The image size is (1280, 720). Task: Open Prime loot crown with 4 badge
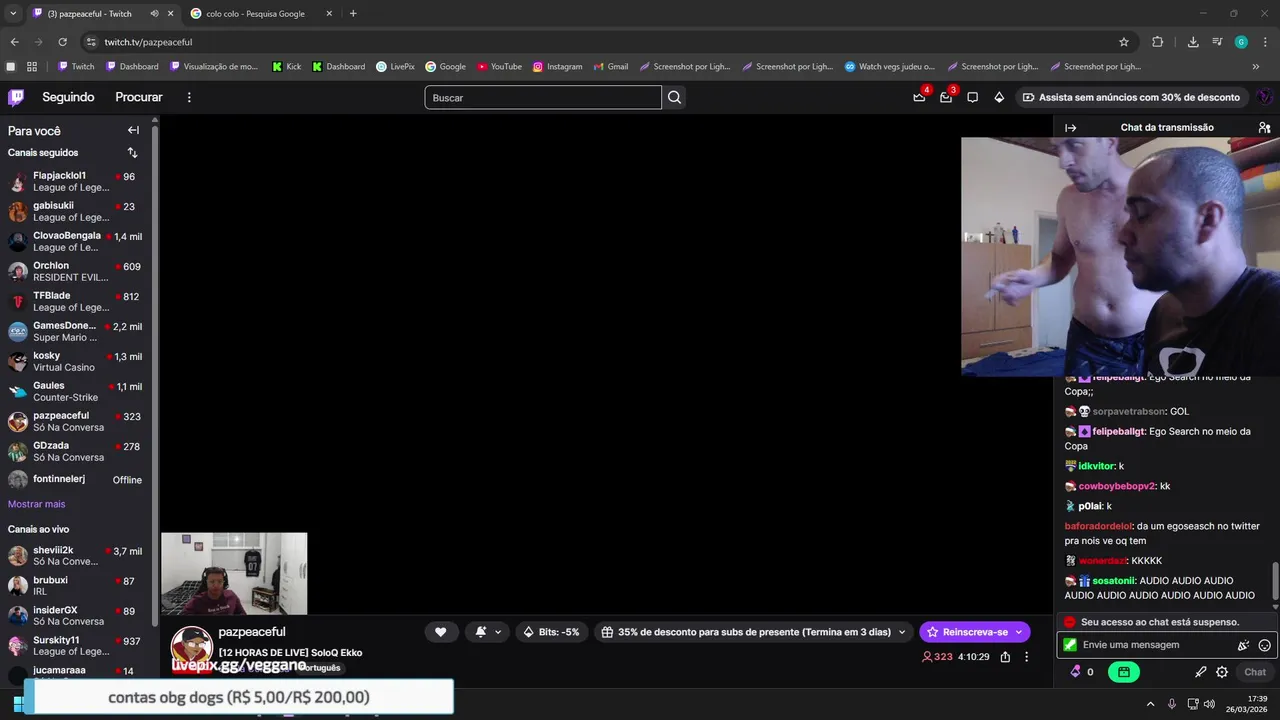point(920,97)
